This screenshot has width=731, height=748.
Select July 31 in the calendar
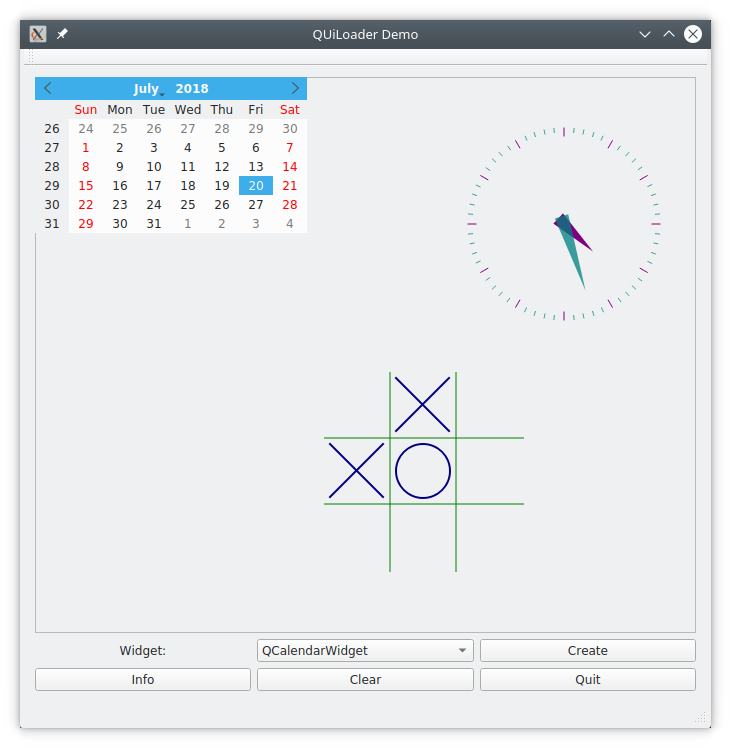[x=154, y=224]
